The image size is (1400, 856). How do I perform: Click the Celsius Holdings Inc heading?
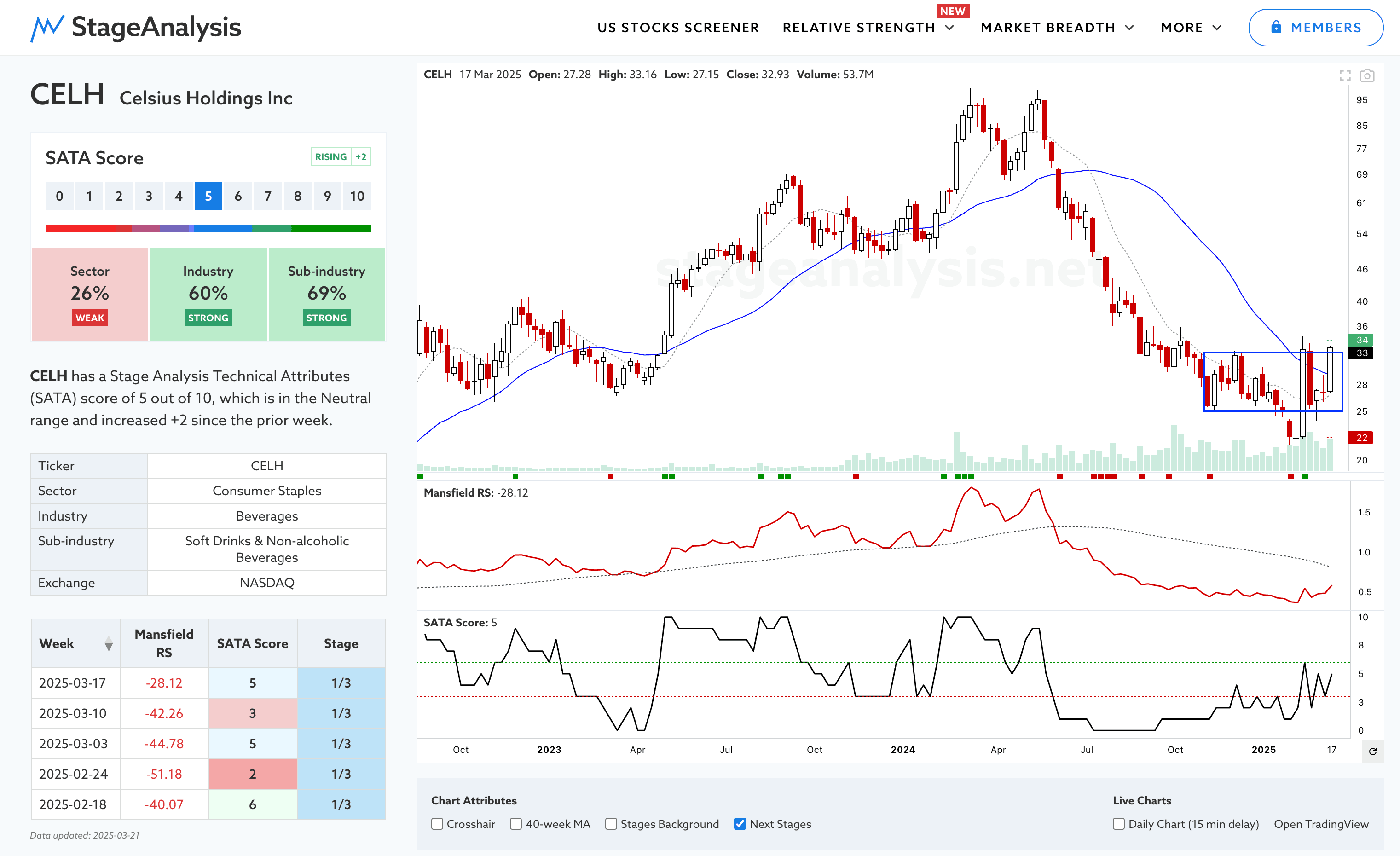pos(206,98)
